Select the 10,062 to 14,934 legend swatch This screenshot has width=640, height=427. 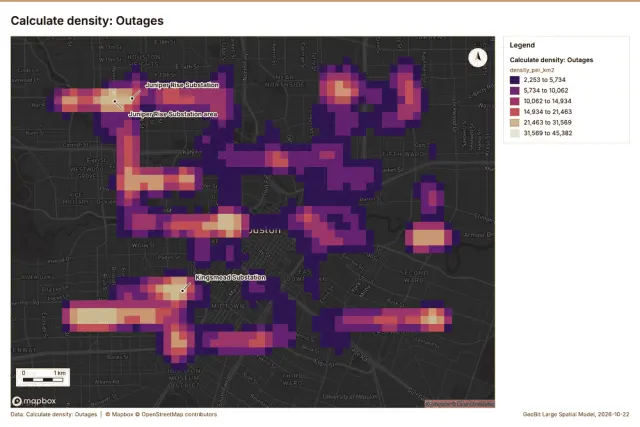(x=515, y=101)
